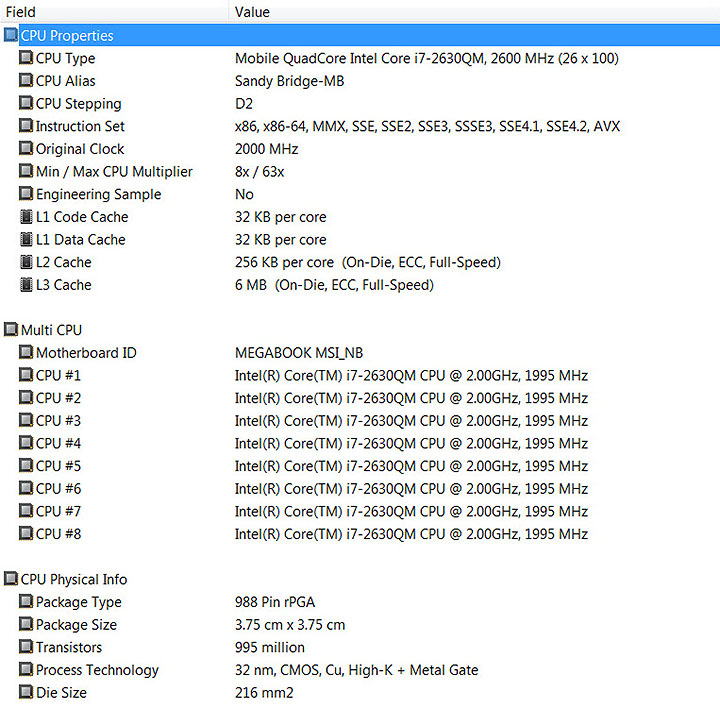Click the icon beside CPU Alias
Screen dimensions: 720x708
click(x=26, y=80)
